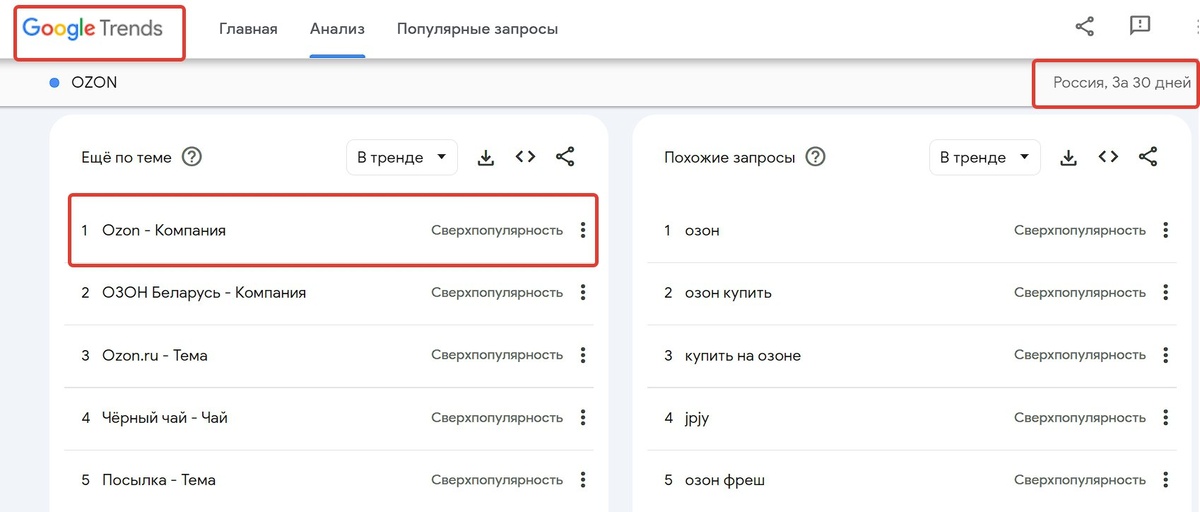The width and height of the screenshot is (1200, 512).
Task: Click the Google Trends logo
Action: click(x=93, y=29)
